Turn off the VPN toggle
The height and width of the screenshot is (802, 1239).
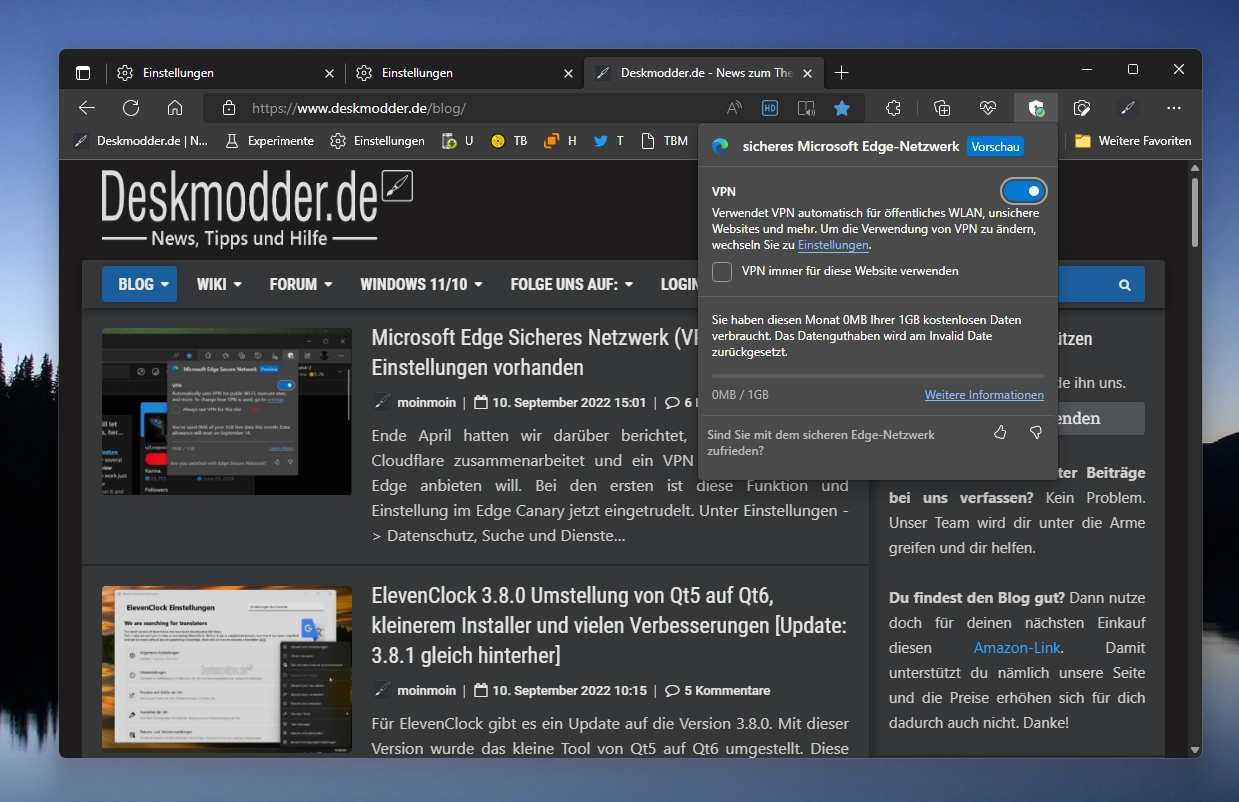1024,190
